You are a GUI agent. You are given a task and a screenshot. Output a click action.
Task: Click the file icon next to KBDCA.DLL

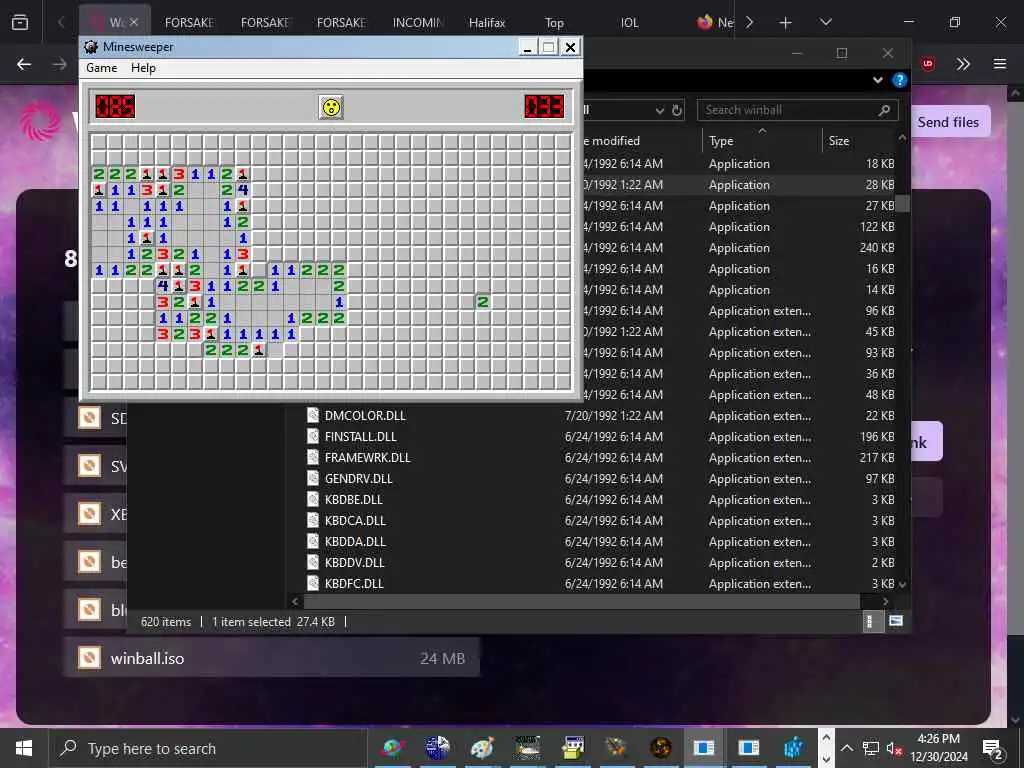click(x=313, y=520)
